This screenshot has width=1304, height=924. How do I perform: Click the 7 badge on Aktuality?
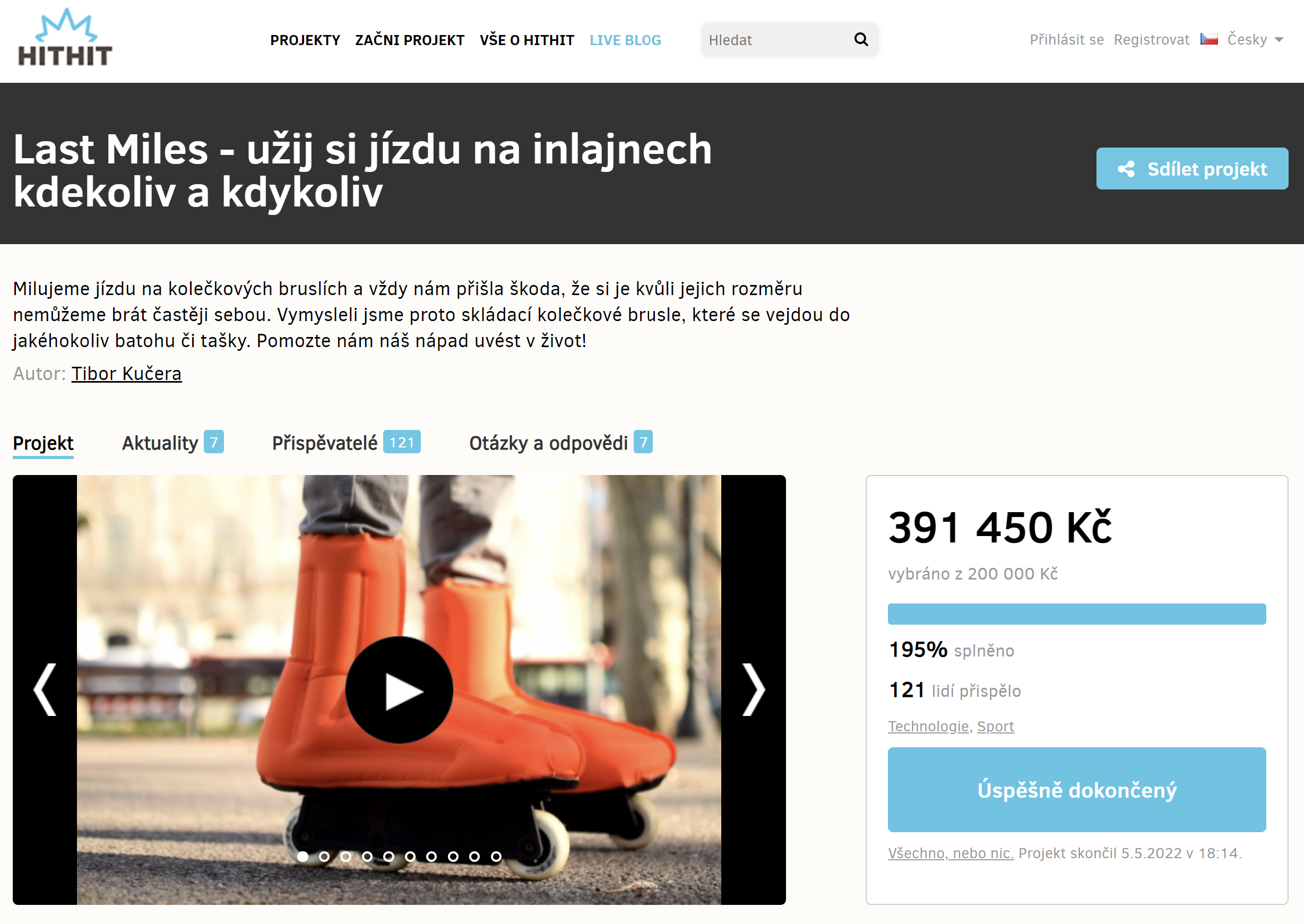(x=214, y=442)
